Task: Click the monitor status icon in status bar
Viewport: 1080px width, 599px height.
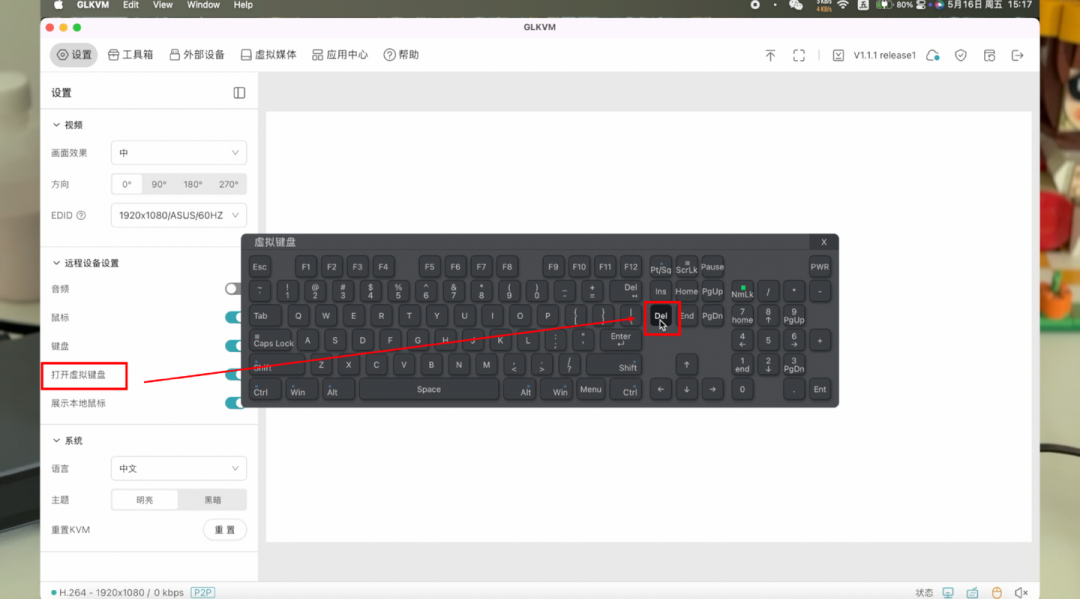Action: pos(948,592)
